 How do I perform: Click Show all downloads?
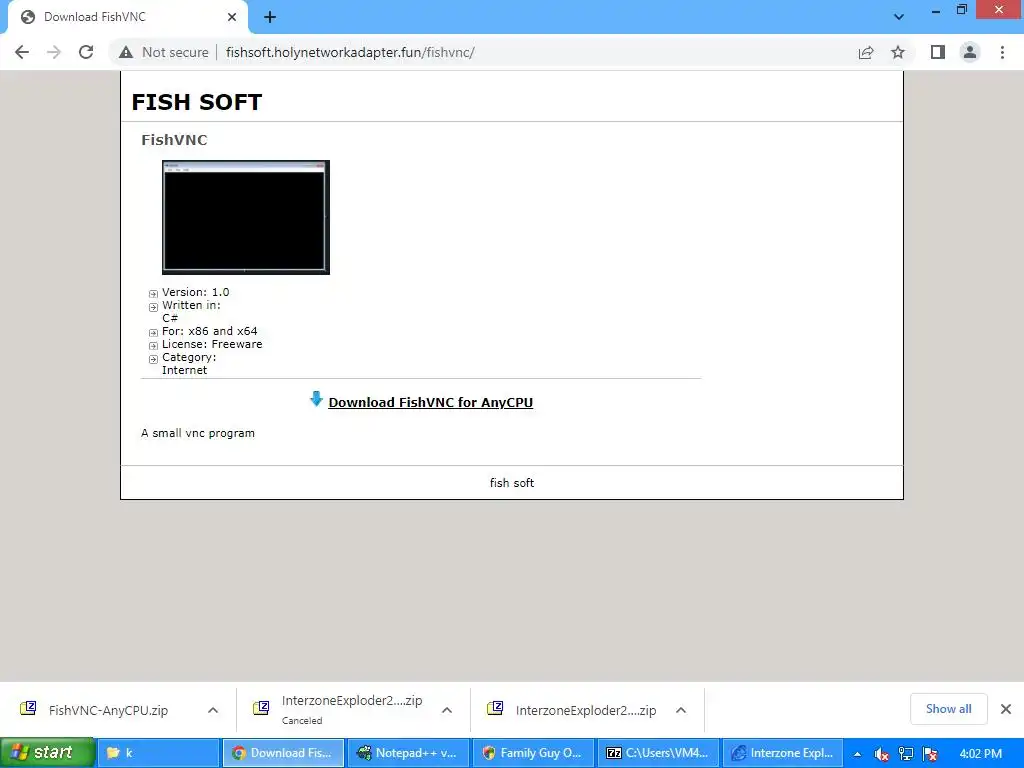click(948, 709)
